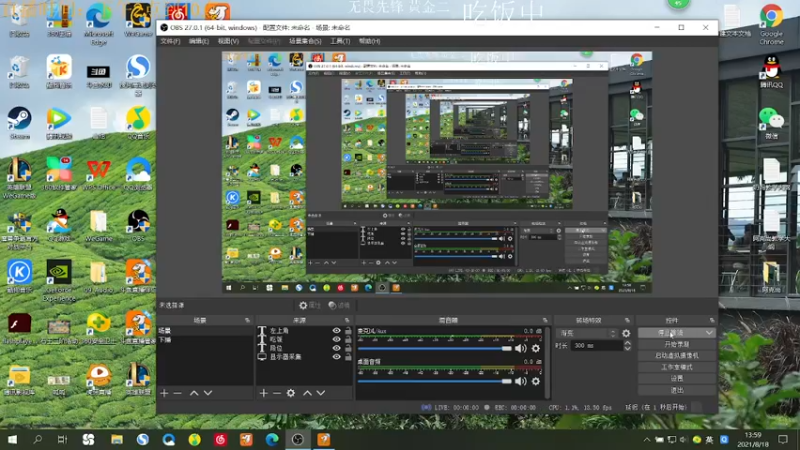Open source 属性 button above docks
This screenshot has height=450, width=800.
tap(310, 305)
